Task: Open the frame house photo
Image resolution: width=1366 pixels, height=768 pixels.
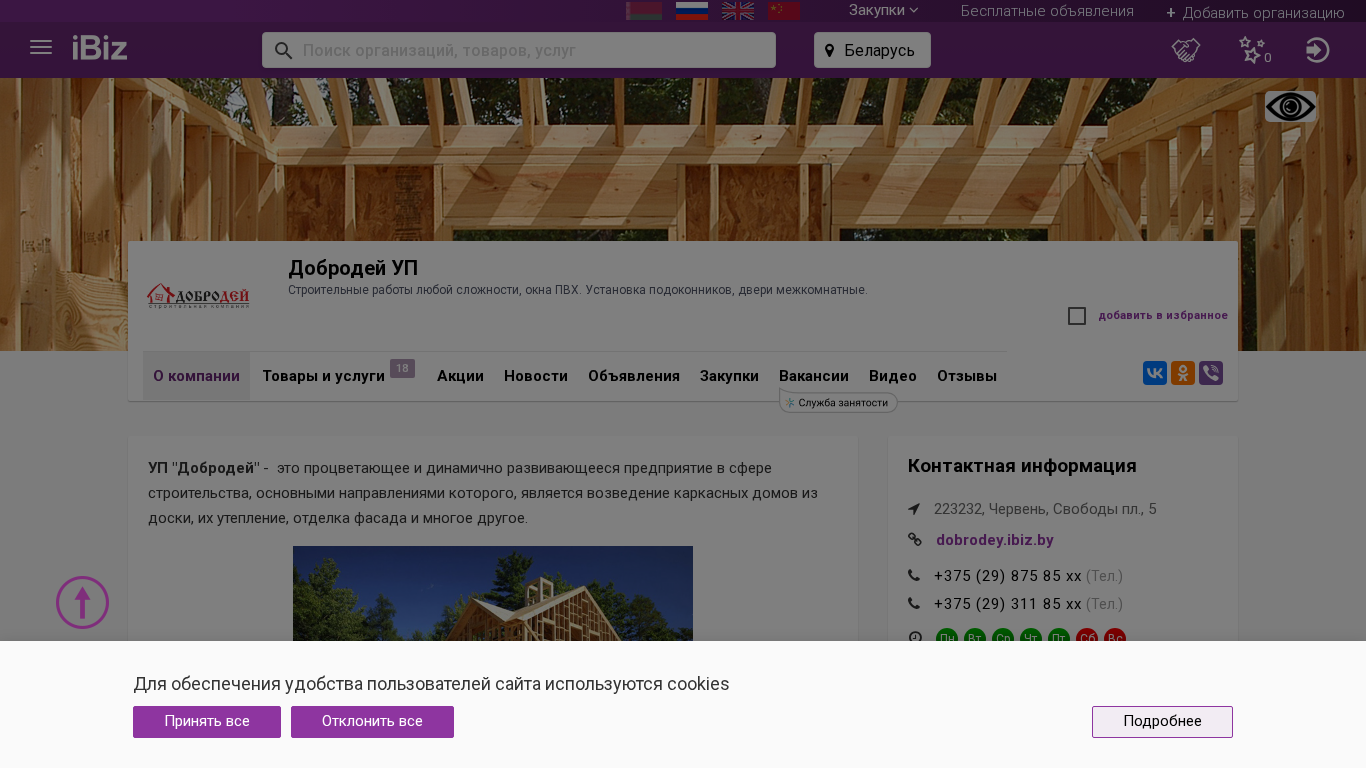Action: click(493, 594)
